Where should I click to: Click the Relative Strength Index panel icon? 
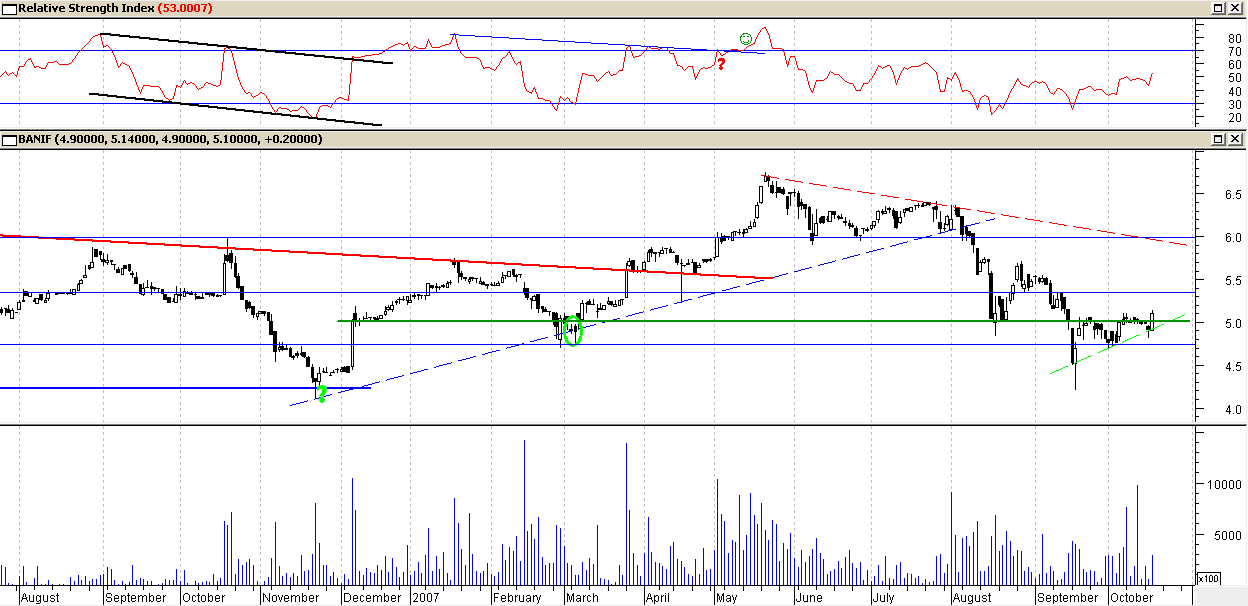8,7
